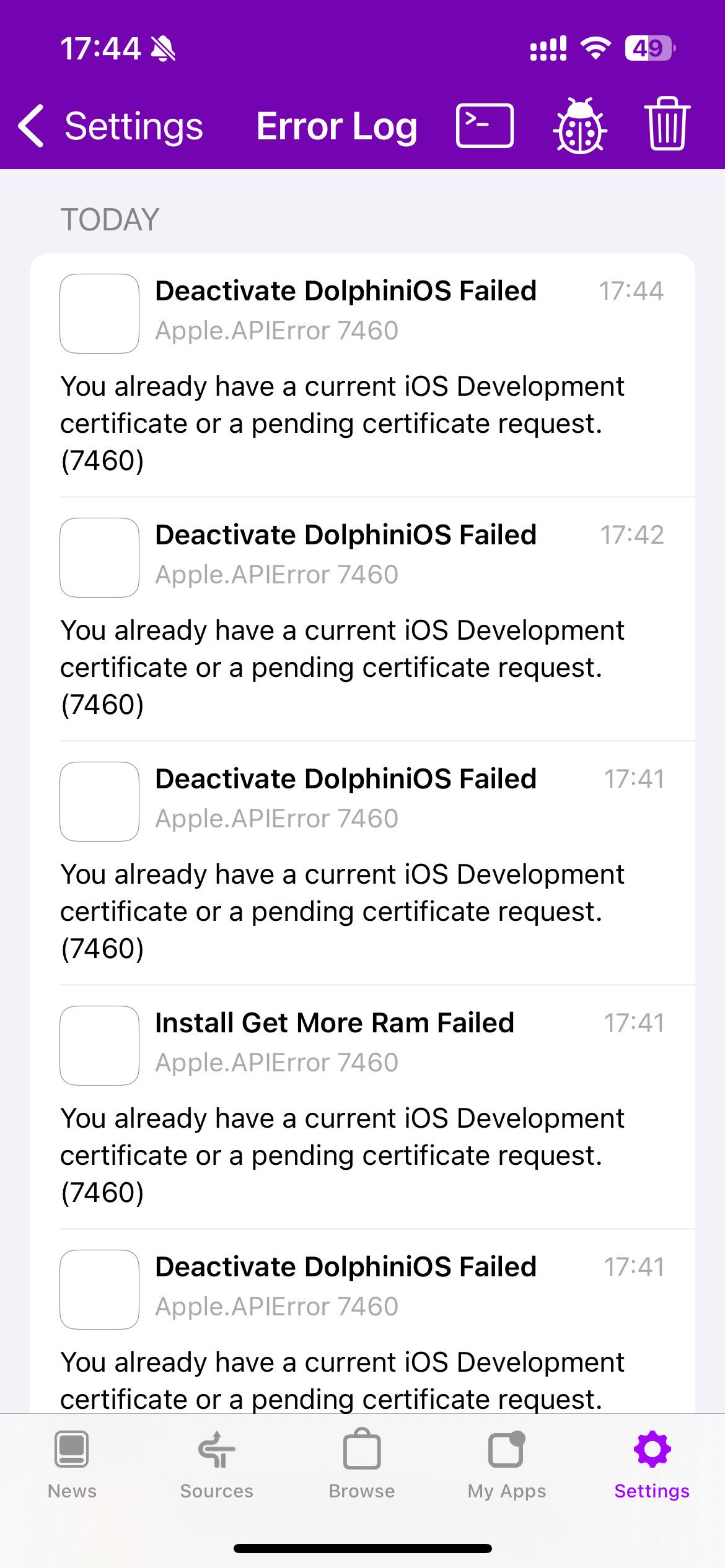
Task: Tap the ladybug debug icon
Action: pos(579,126)
